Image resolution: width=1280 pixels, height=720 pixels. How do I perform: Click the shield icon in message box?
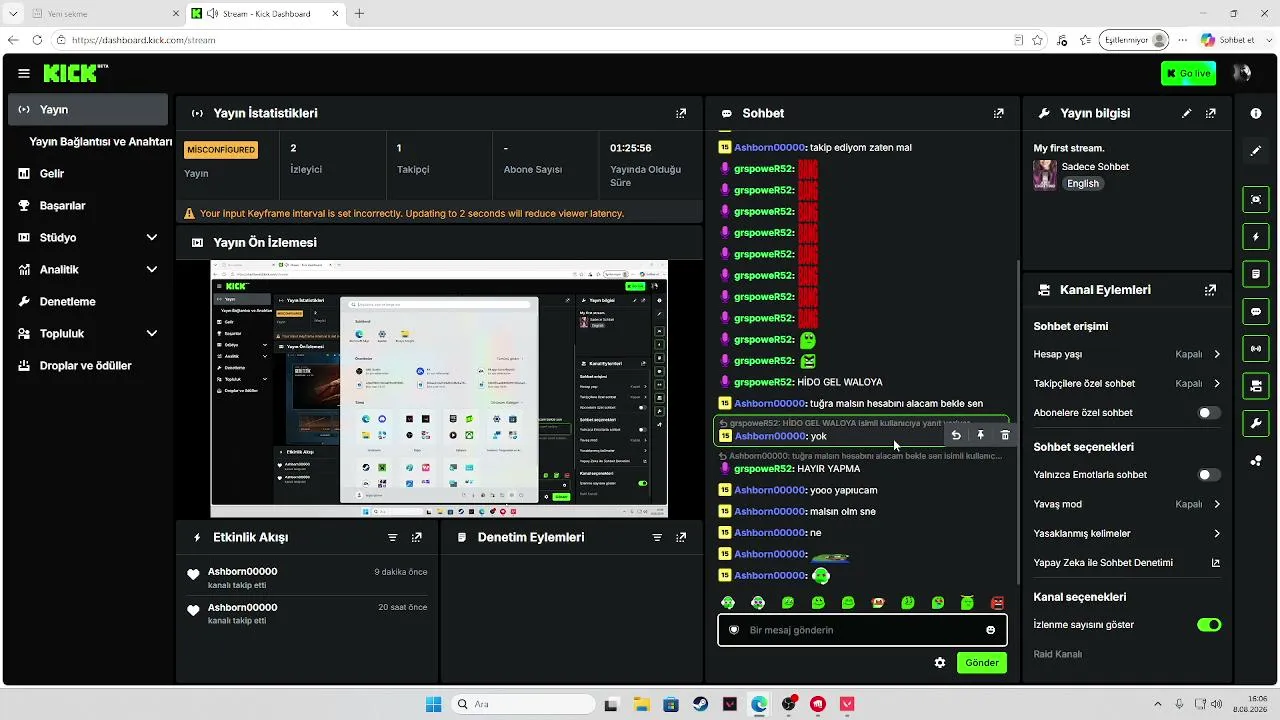tap(734, 630)
